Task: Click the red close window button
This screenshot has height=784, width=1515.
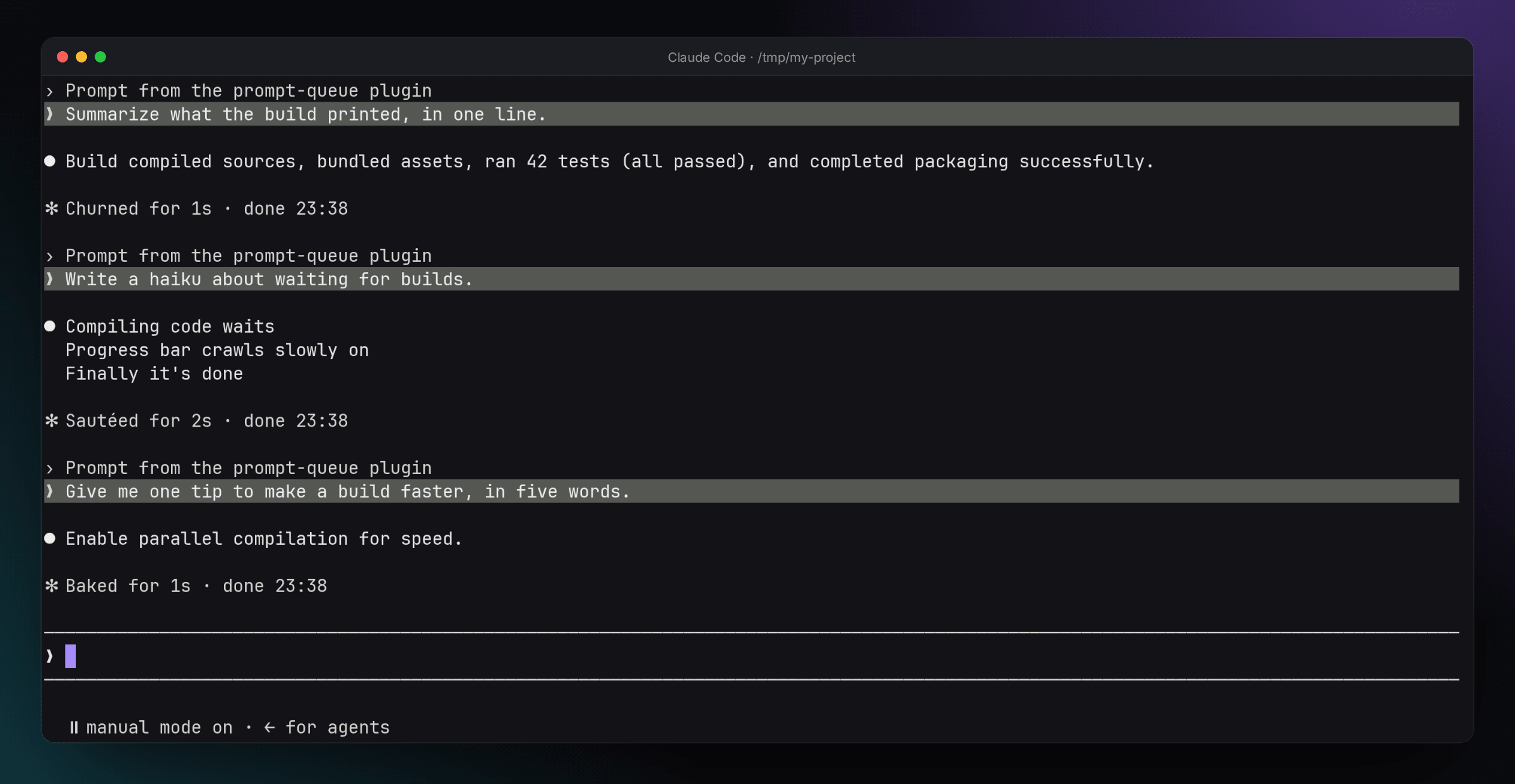Action: (62, 57)
